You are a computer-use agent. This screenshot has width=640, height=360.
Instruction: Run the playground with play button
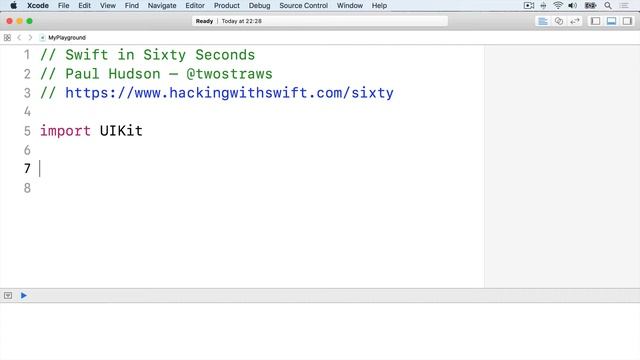tap(24, 295)
